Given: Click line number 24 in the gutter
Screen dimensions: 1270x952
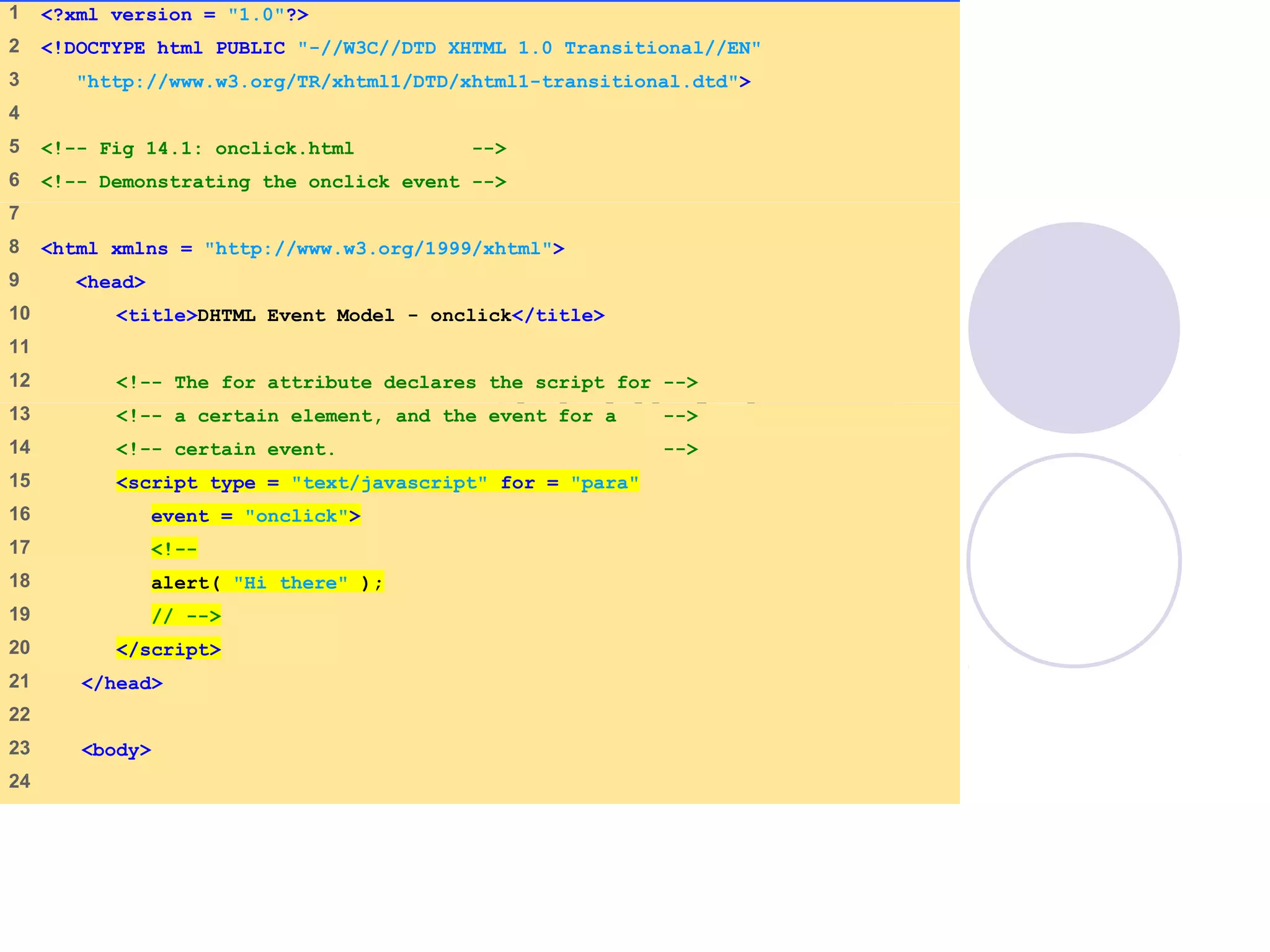Looking at the screenshot, I should [19, 781].
